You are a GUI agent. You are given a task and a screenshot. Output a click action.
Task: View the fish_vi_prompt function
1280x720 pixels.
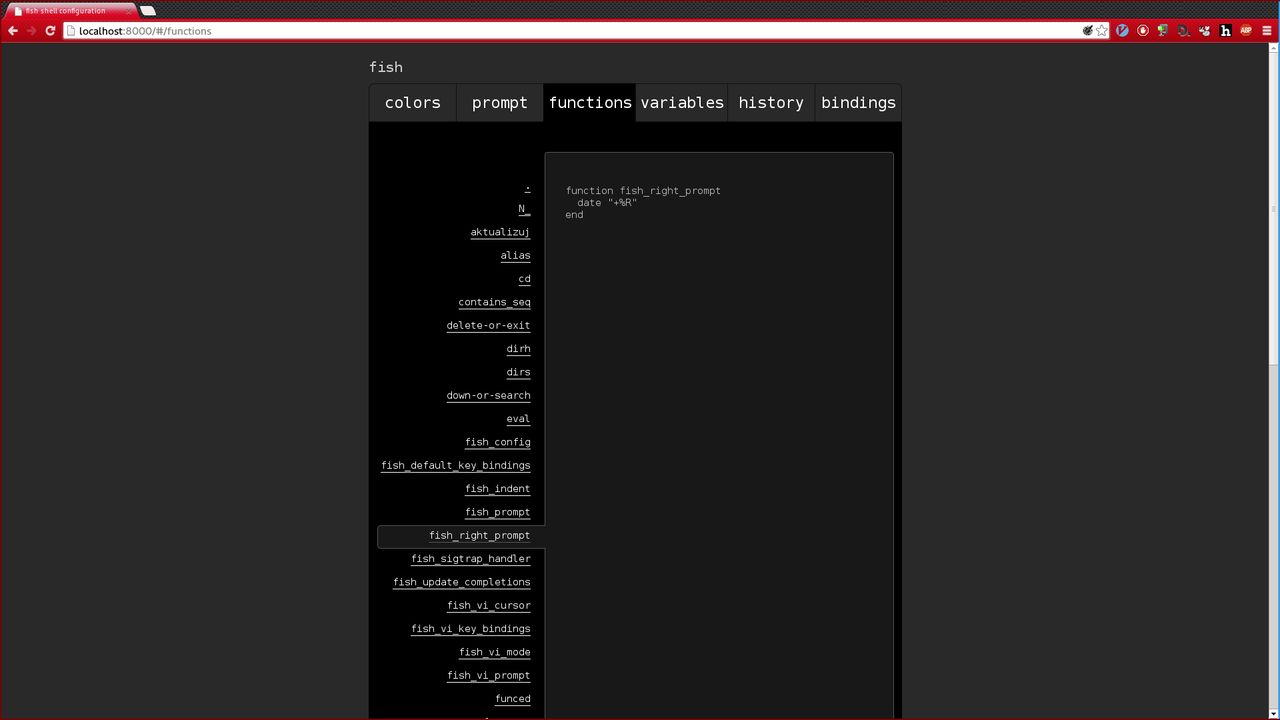(488, 675)
